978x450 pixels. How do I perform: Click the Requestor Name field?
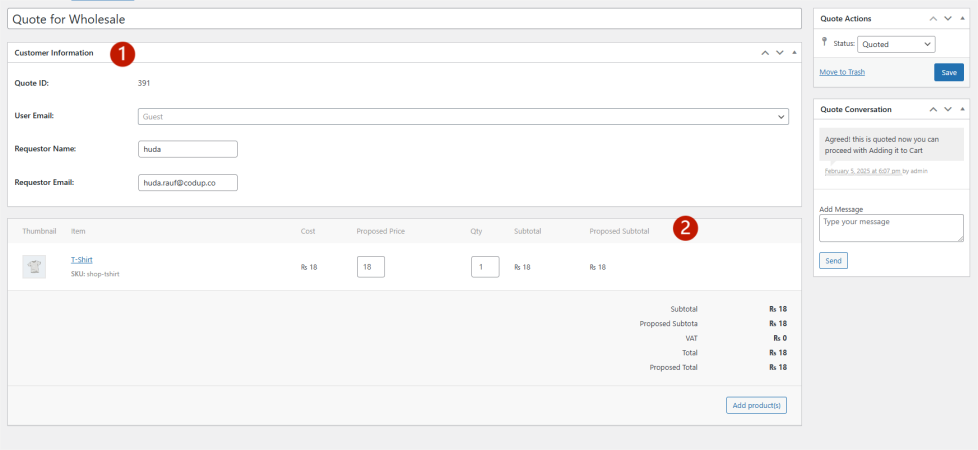tap(188, 149)
